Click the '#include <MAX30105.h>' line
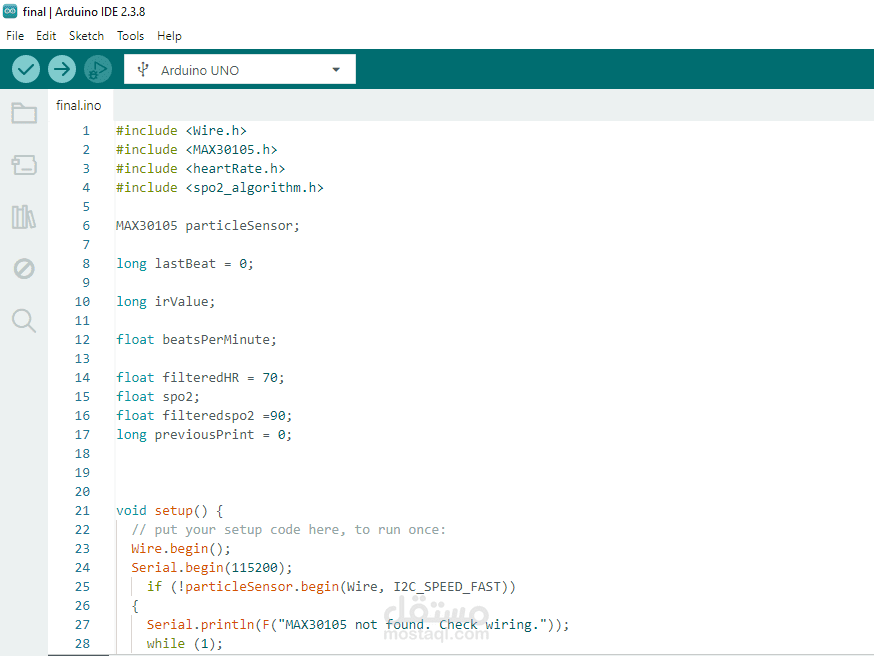The image size is (874, 656). point(196,149)
